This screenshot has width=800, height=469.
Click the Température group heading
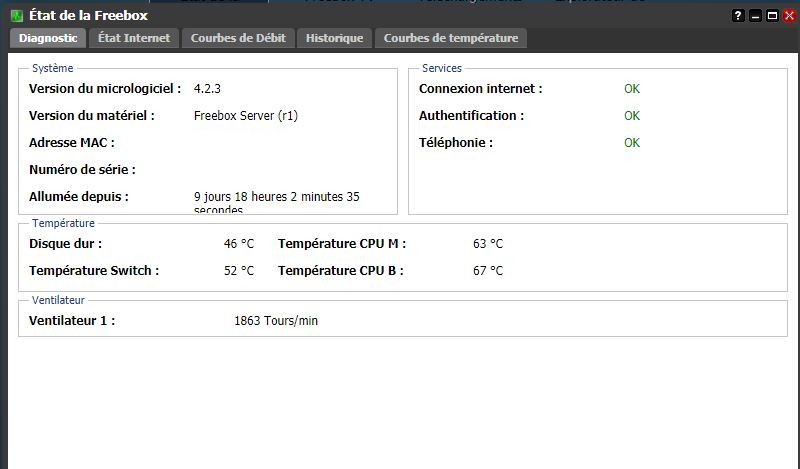point(63,224)
